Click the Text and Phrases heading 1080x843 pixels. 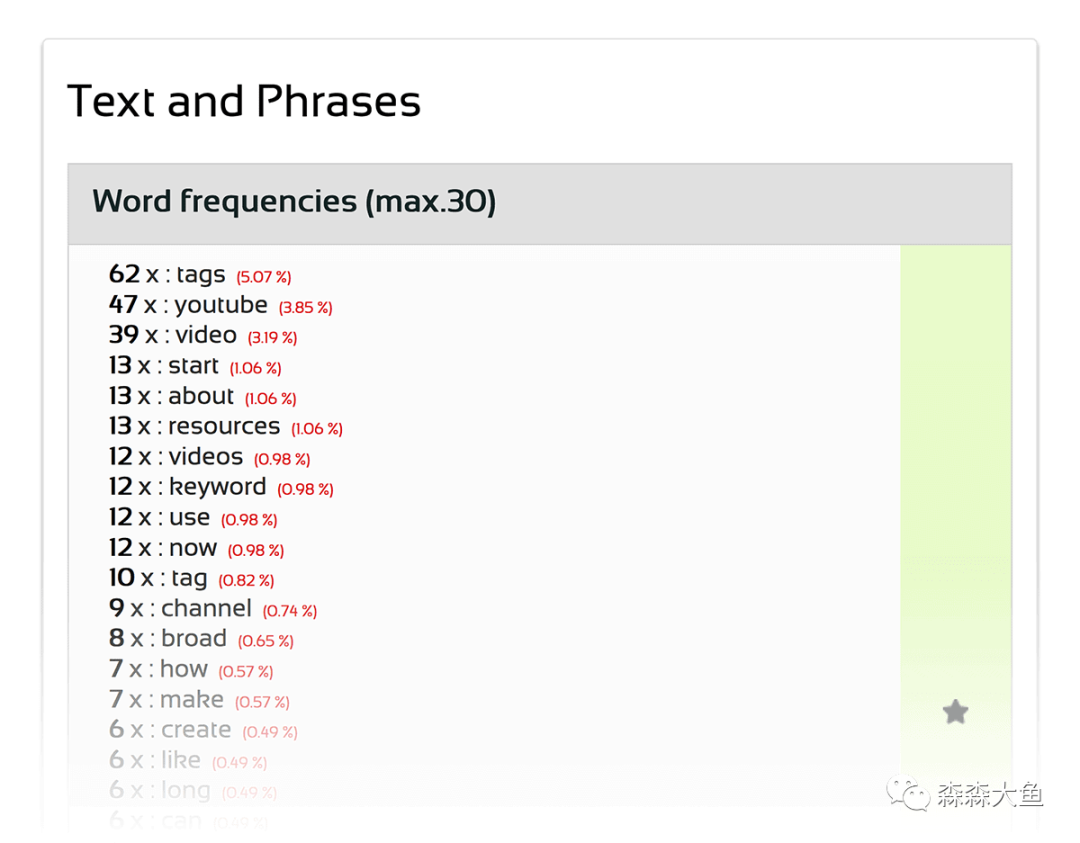244,102
